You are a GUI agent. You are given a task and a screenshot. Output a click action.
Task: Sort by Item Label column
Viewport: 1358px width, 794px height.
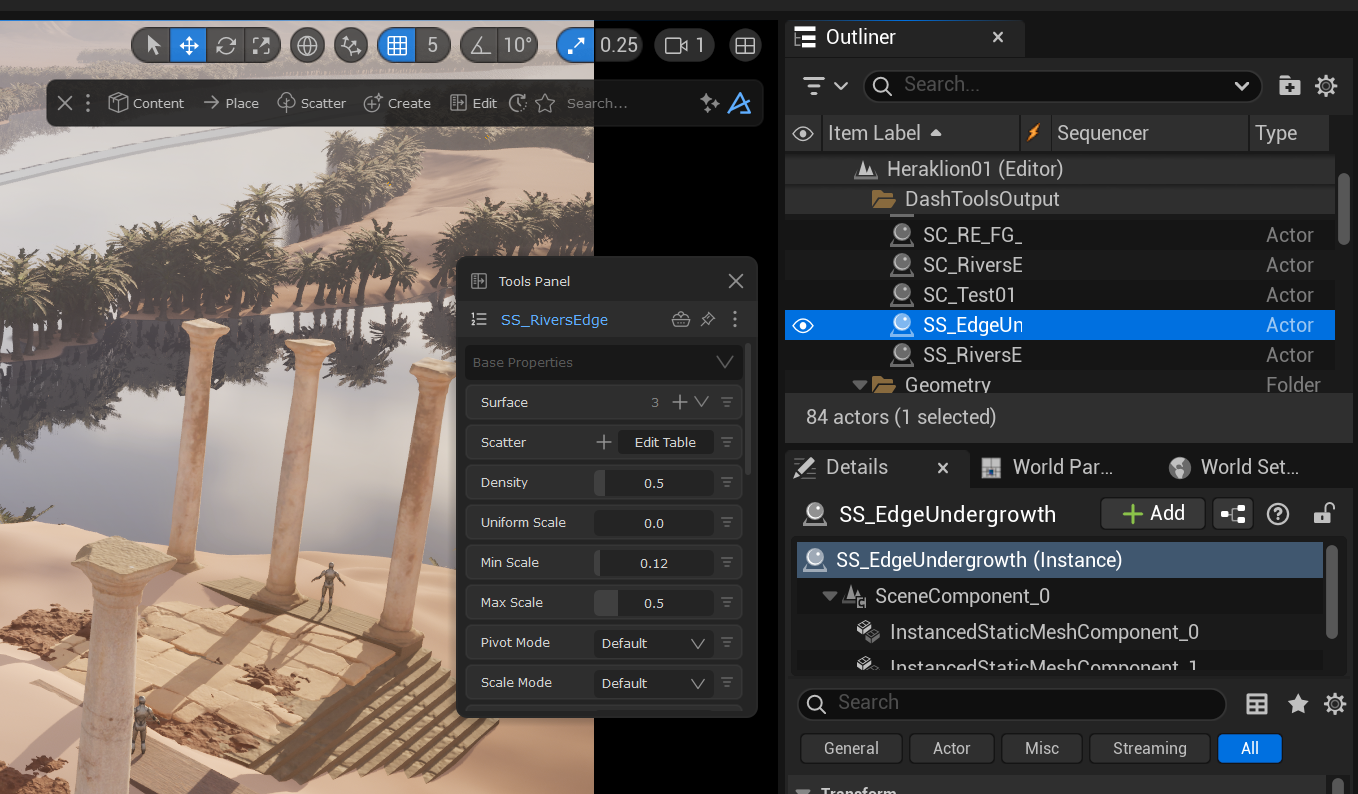point(884,133)
